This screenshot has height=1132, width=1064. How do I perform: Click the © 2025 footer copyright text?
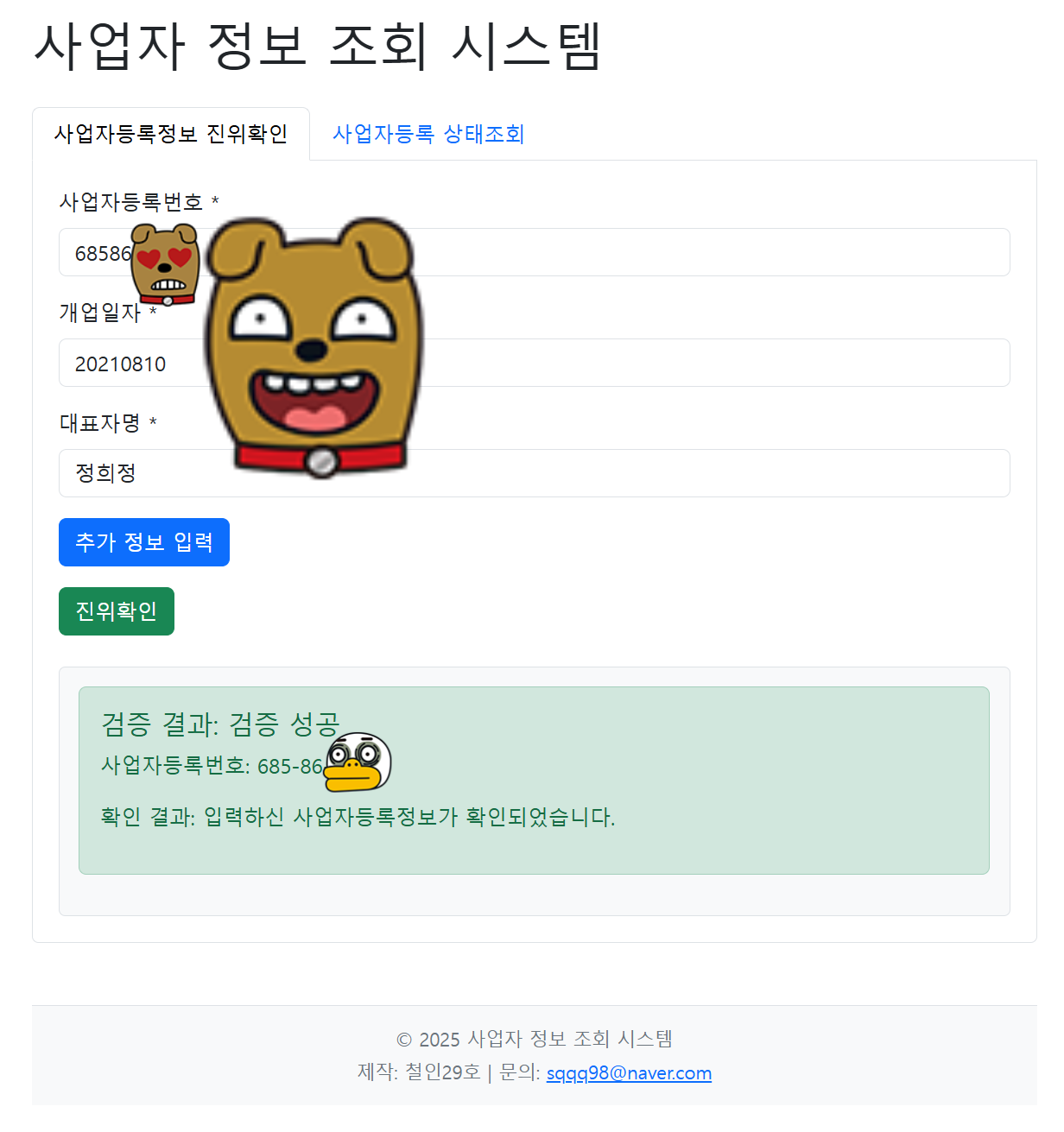click(x=534, y=1039)
